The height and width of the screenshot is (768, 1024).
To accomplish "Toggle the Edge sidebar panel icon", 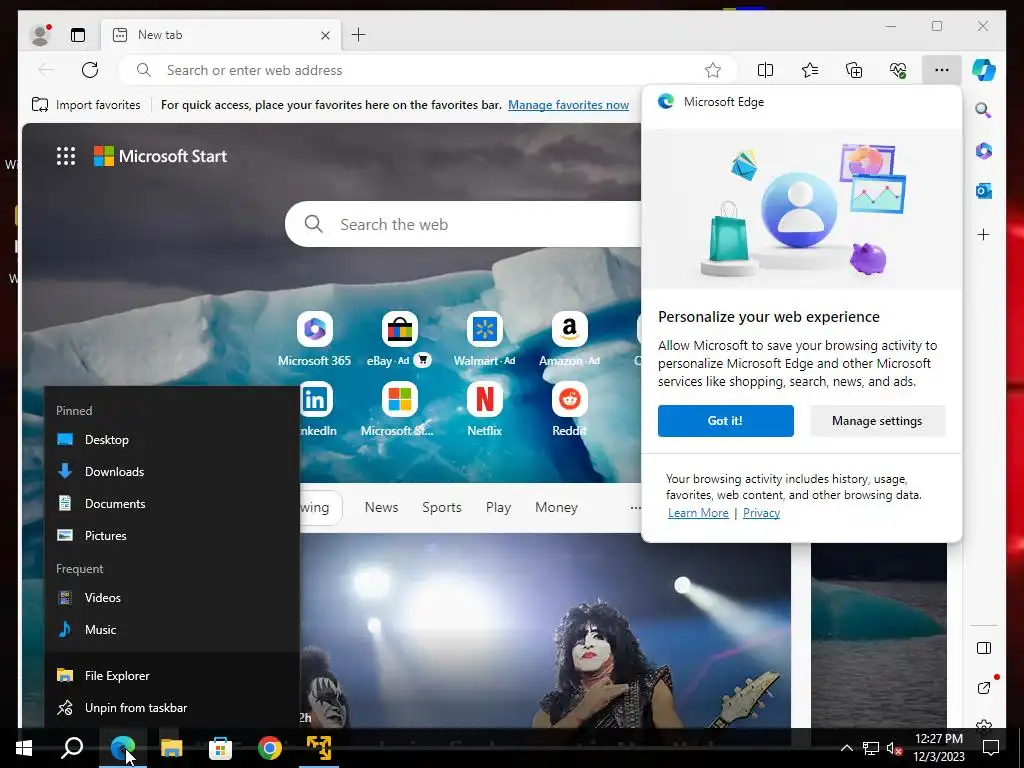I will point(984,648).
